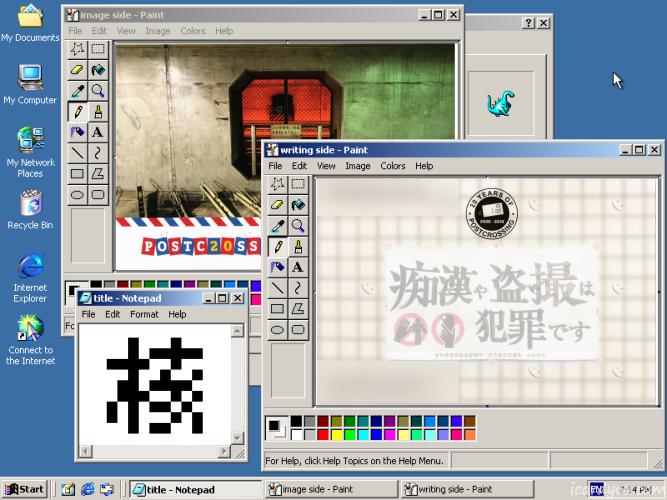667x500 pixels.
Task: Select the Pick Color tool in image side Paint
Action: click(x=77, y=91)
